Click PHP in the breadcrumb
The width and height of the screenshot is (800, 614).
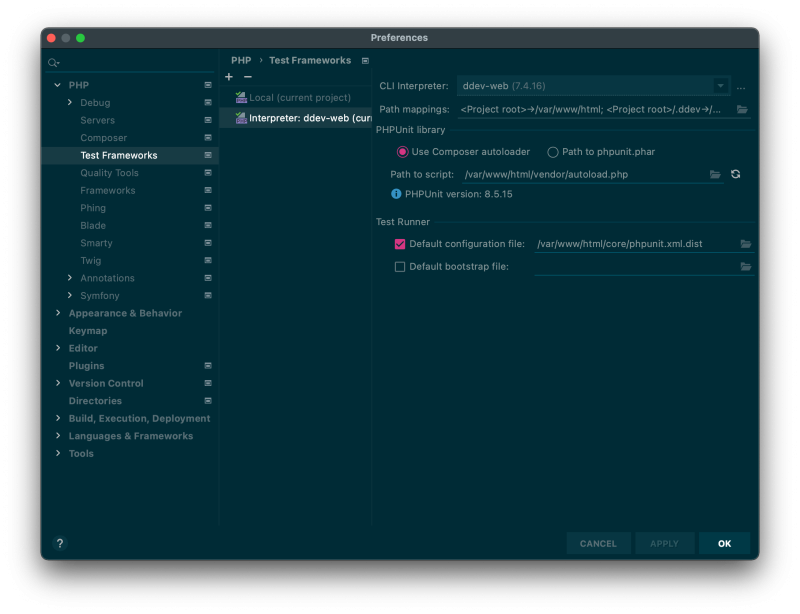[x=241, y=61]
